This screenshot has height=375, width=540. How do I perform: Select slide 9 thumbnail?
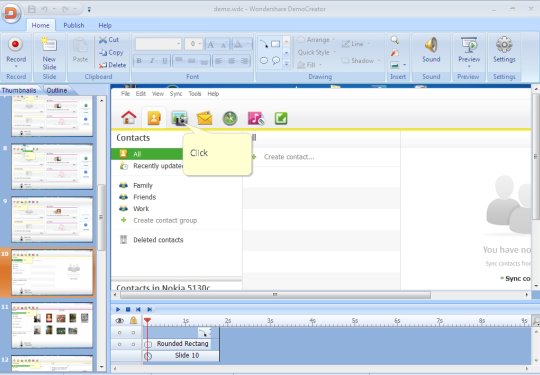click(52, 220)
